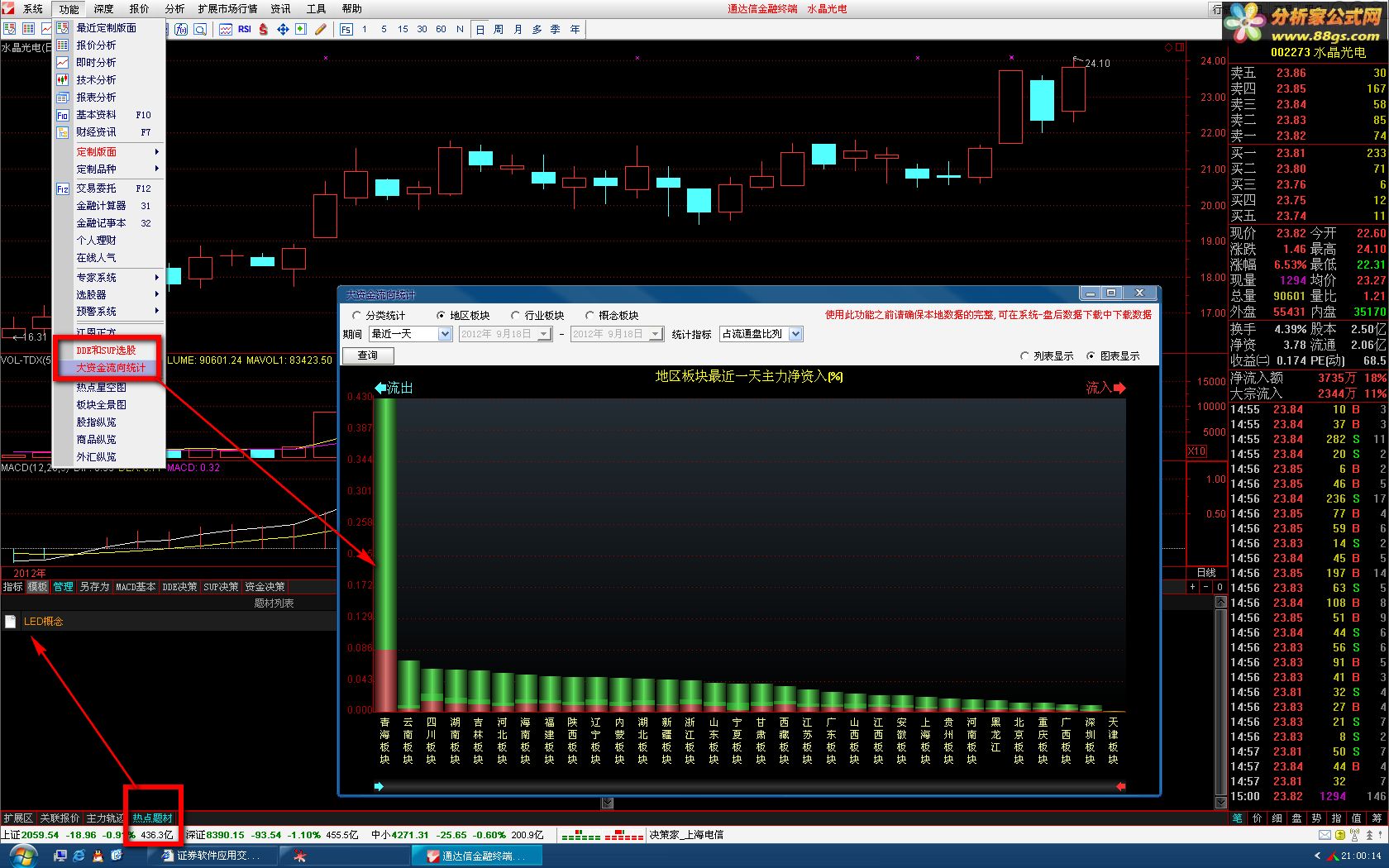
Task: Open the 系统 menu
Action: point(32,9)
